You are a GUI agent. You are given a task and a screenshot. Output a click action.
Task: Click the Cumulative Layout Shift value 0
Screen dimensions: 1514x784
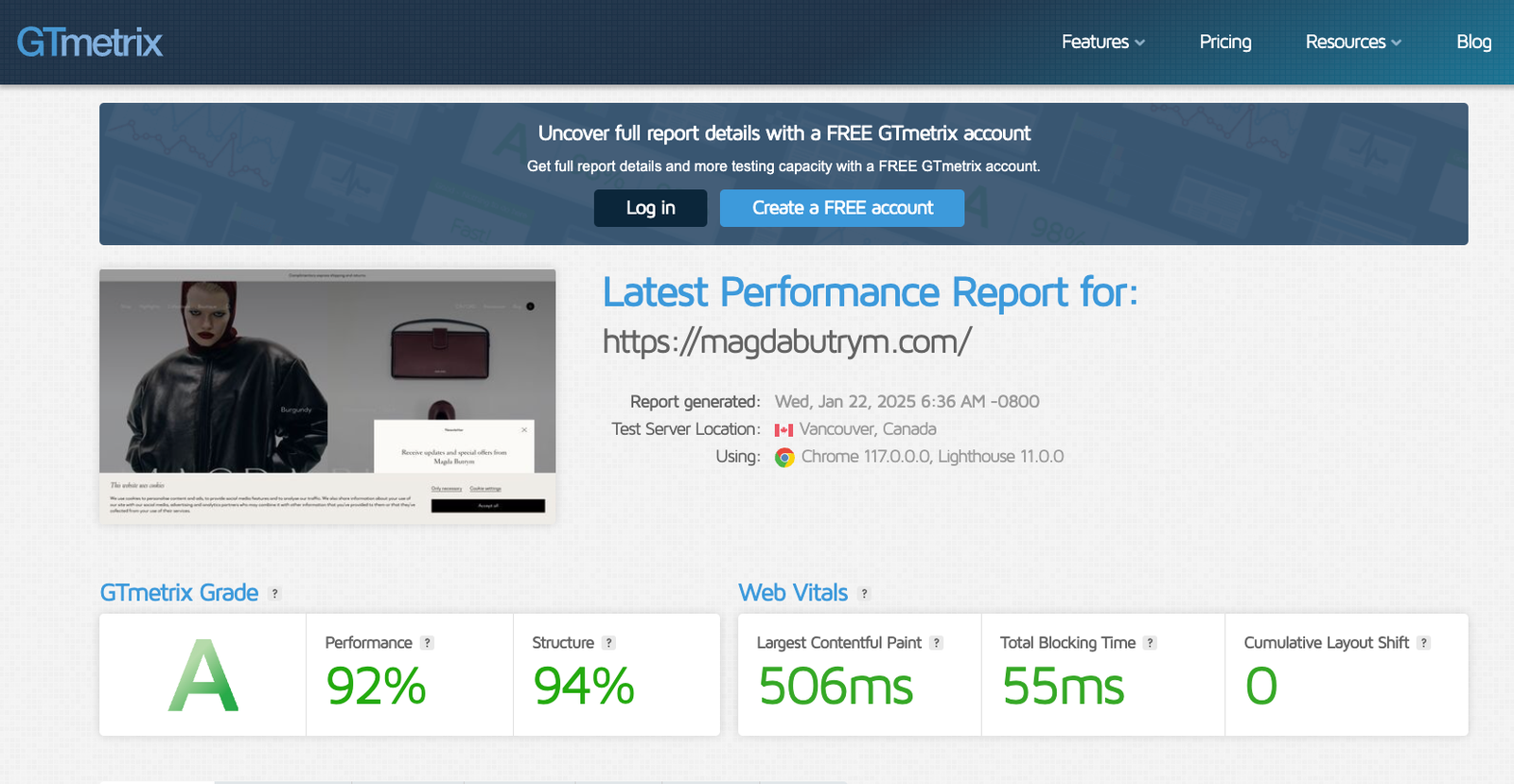pos(1261,686)
